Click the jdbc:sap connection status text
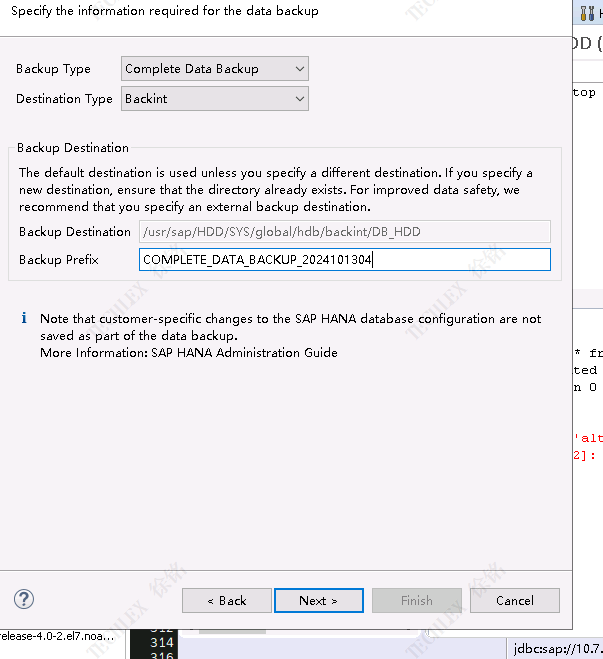This screenshot has height=659, width=603. coord(558,647)
